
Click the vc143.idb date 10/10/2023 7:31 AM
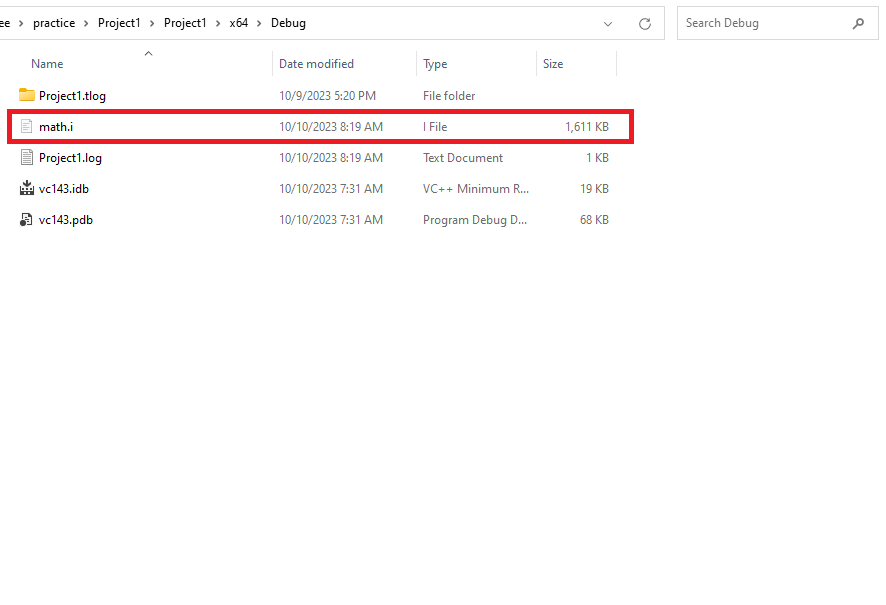(331, 189)
